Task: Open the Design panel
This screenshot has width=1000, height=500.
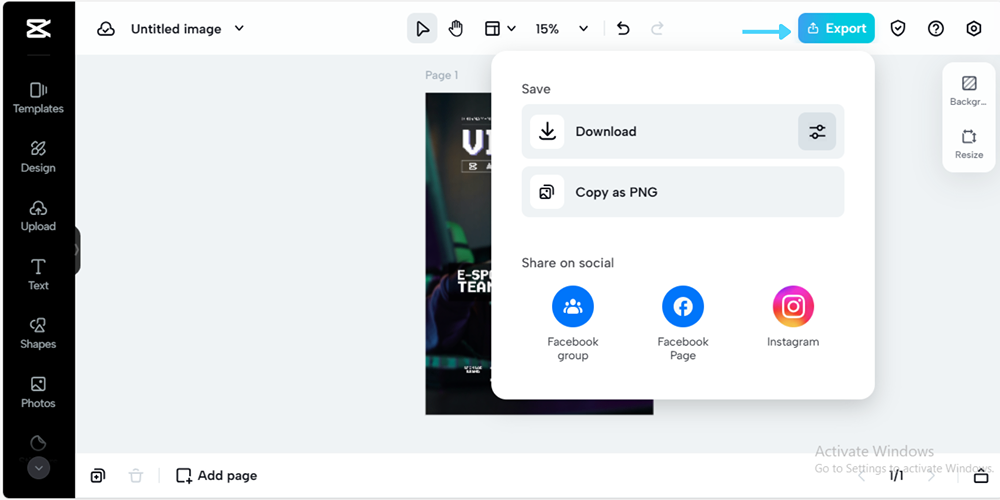Action: pyautogui.click(x=38, y=157)
